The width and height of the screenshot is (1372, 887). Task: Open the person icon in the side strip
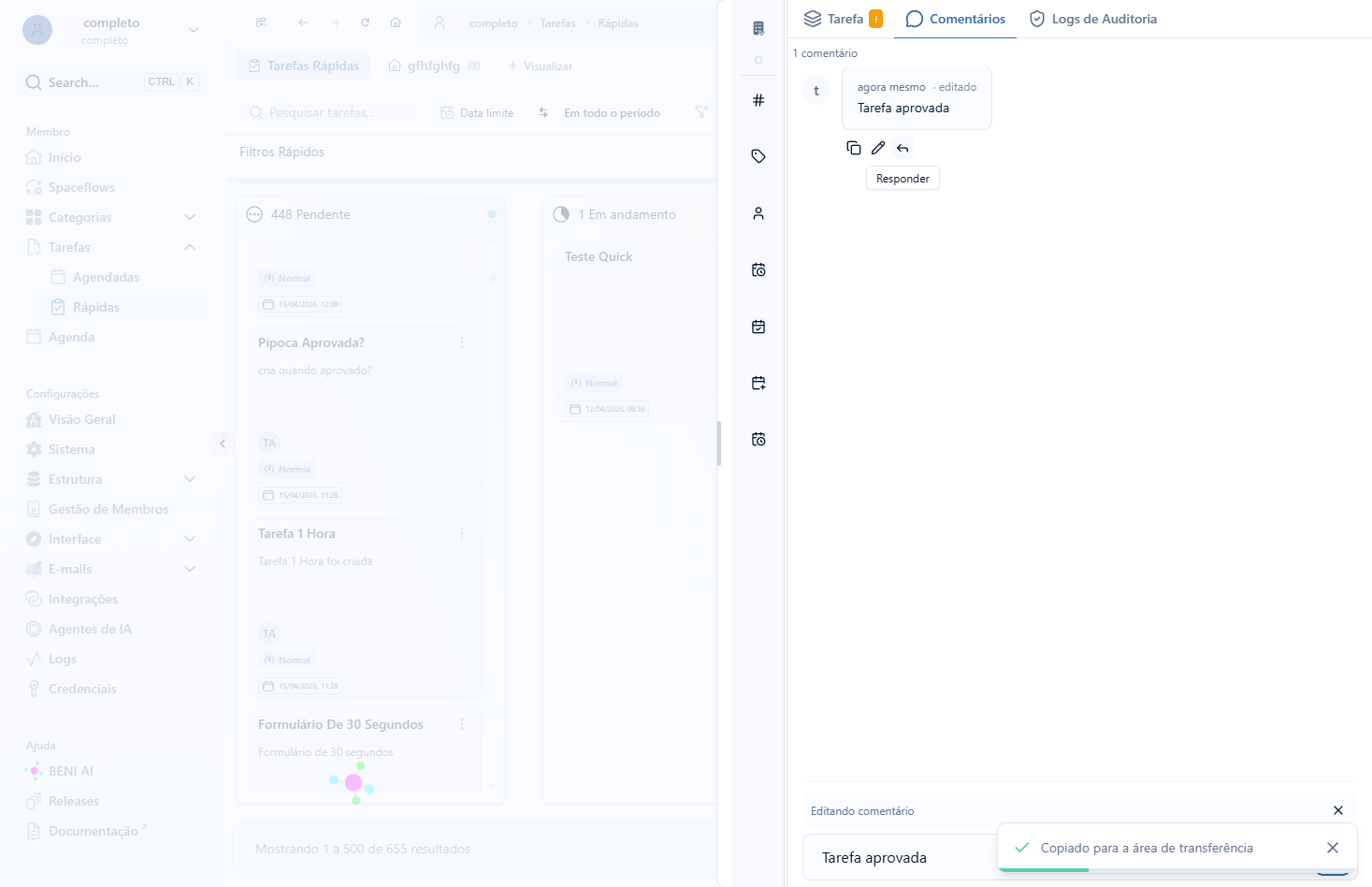pos(758,213)
